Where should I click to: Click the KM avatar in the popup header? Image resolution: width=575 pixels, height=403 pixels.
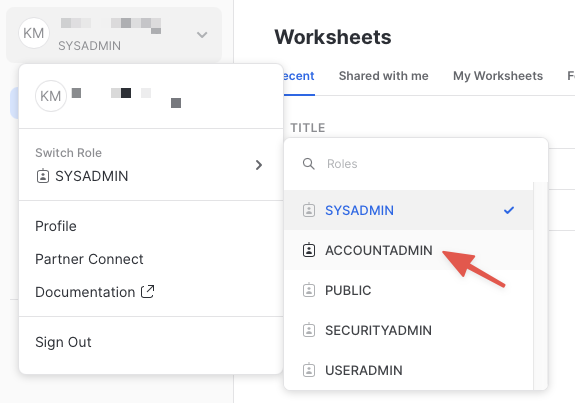[x=51, y=96]
